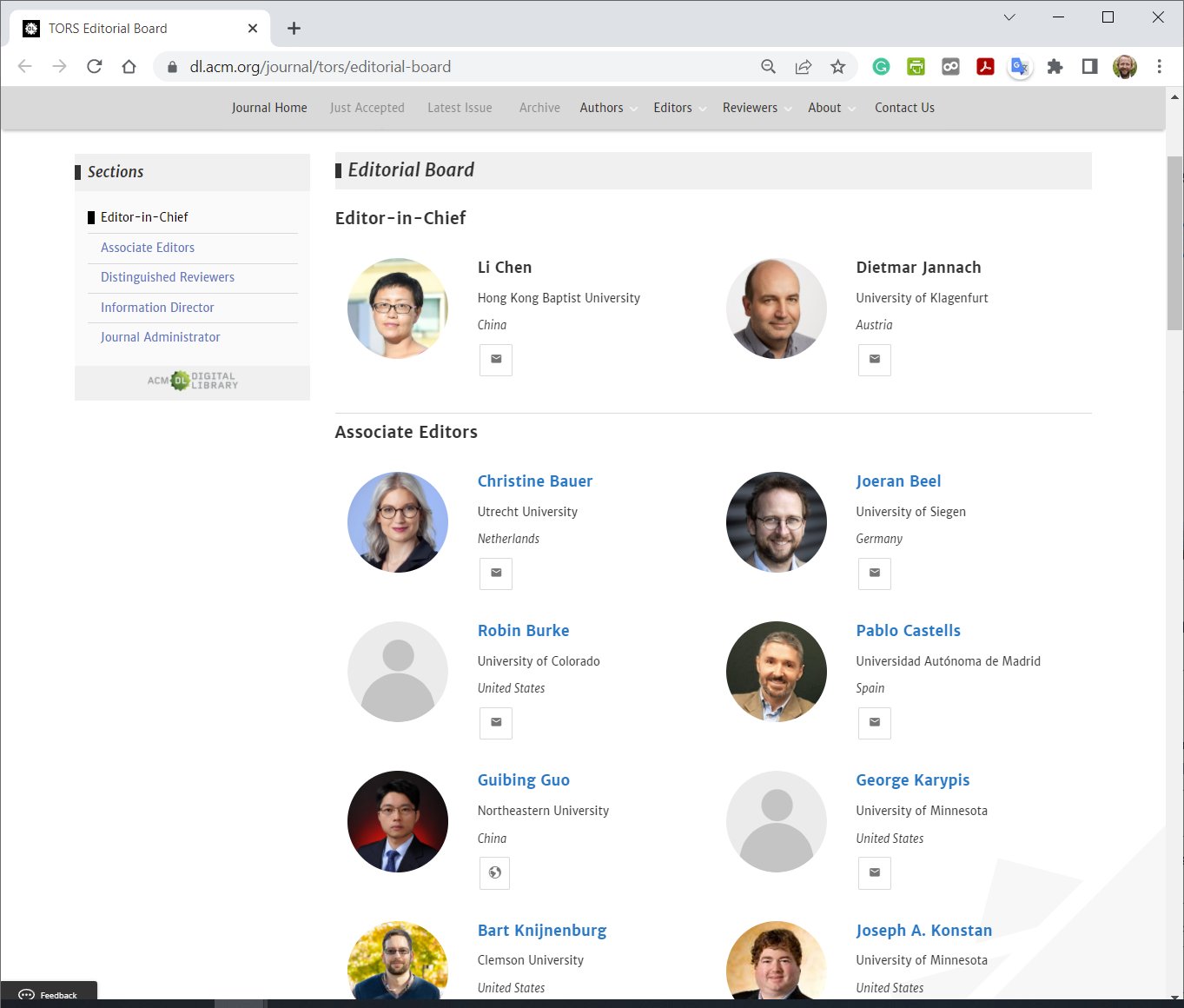Email Li Chen via the envelope icon
Image resolution: width=1184 pixels, height=1008 pixels.
coord(495,360)
